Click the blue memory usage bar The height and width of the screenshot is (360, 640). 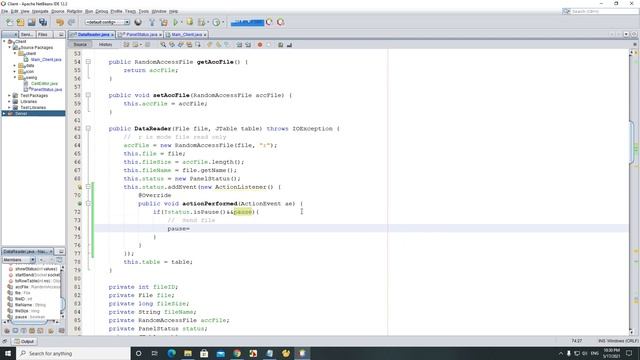click(247, 22)
